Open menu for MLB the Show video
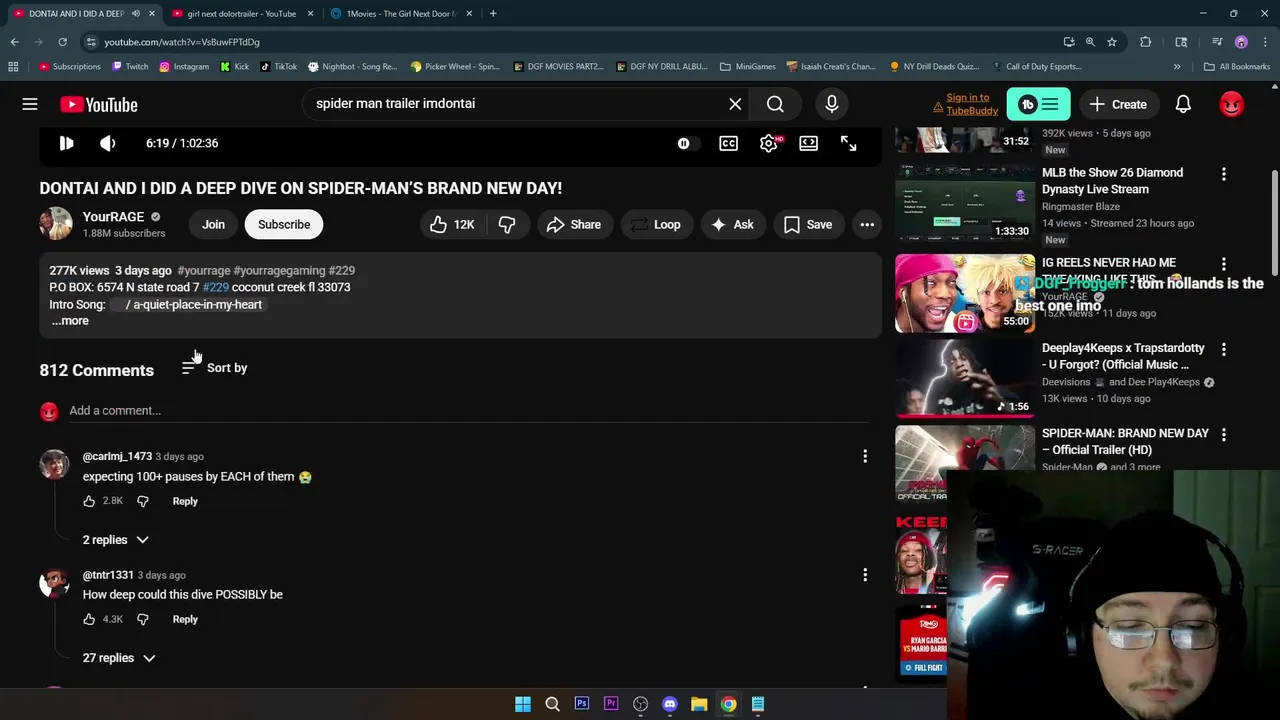This screenshot has height=720, width=1280. [1223, 174]
